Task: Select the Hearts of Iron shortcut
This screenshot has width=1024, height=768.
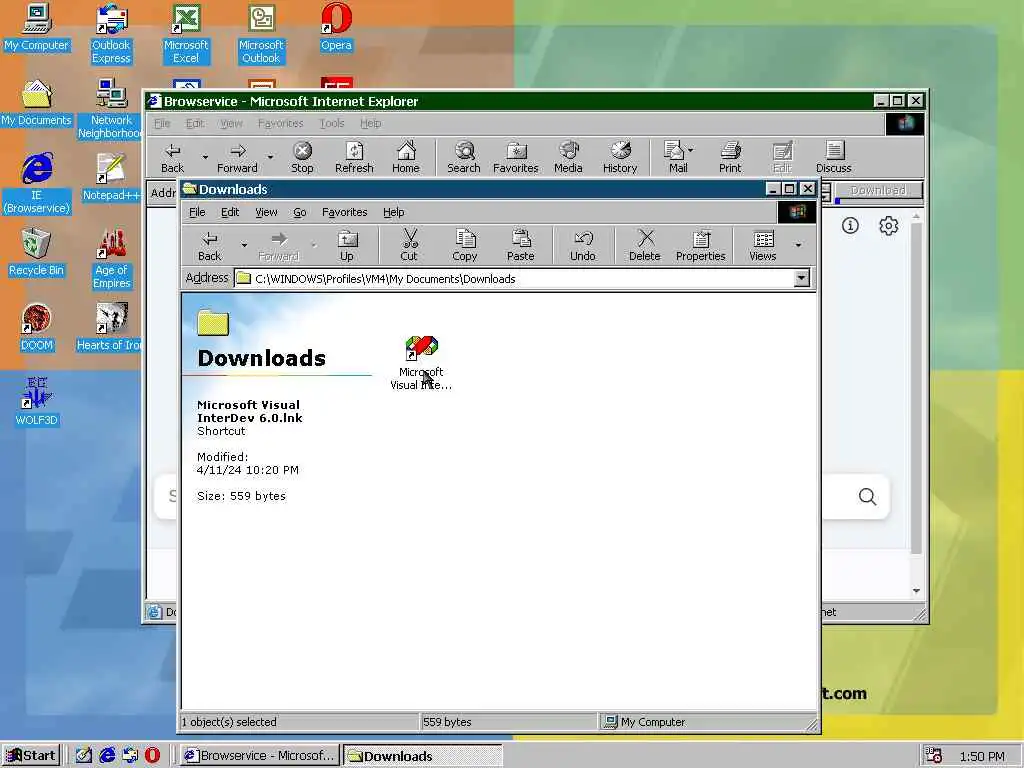Action: (x=109, y=327)
